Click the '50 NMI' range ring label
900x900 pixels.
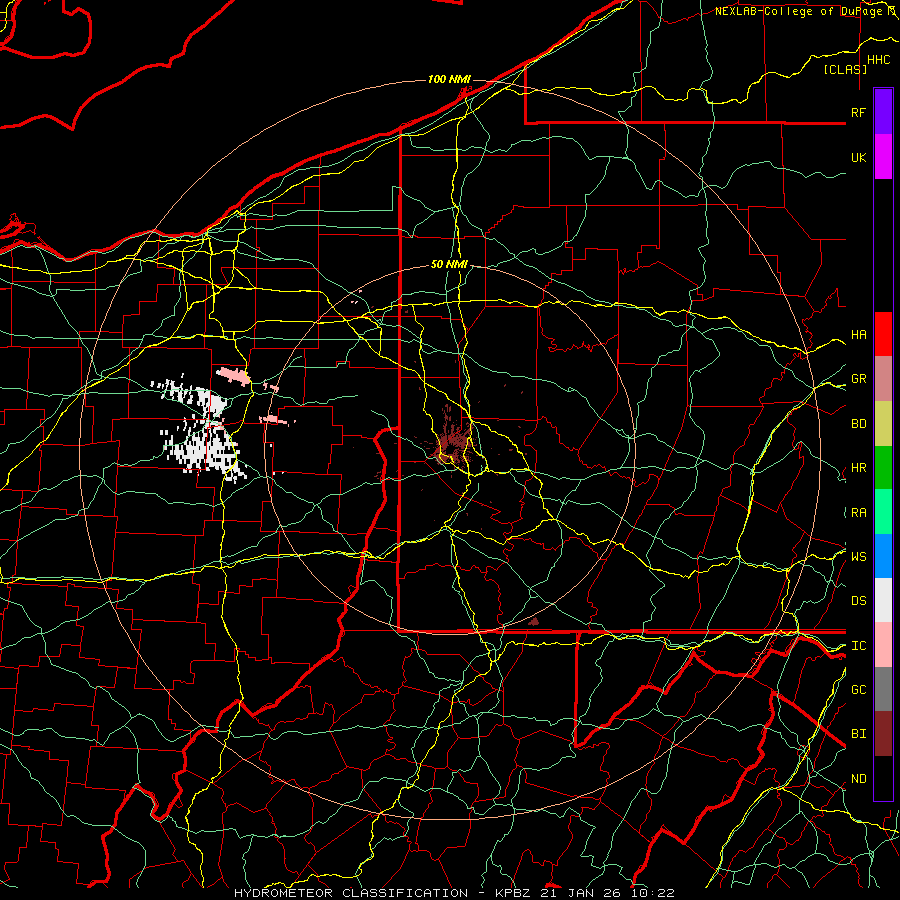(449, 265)
